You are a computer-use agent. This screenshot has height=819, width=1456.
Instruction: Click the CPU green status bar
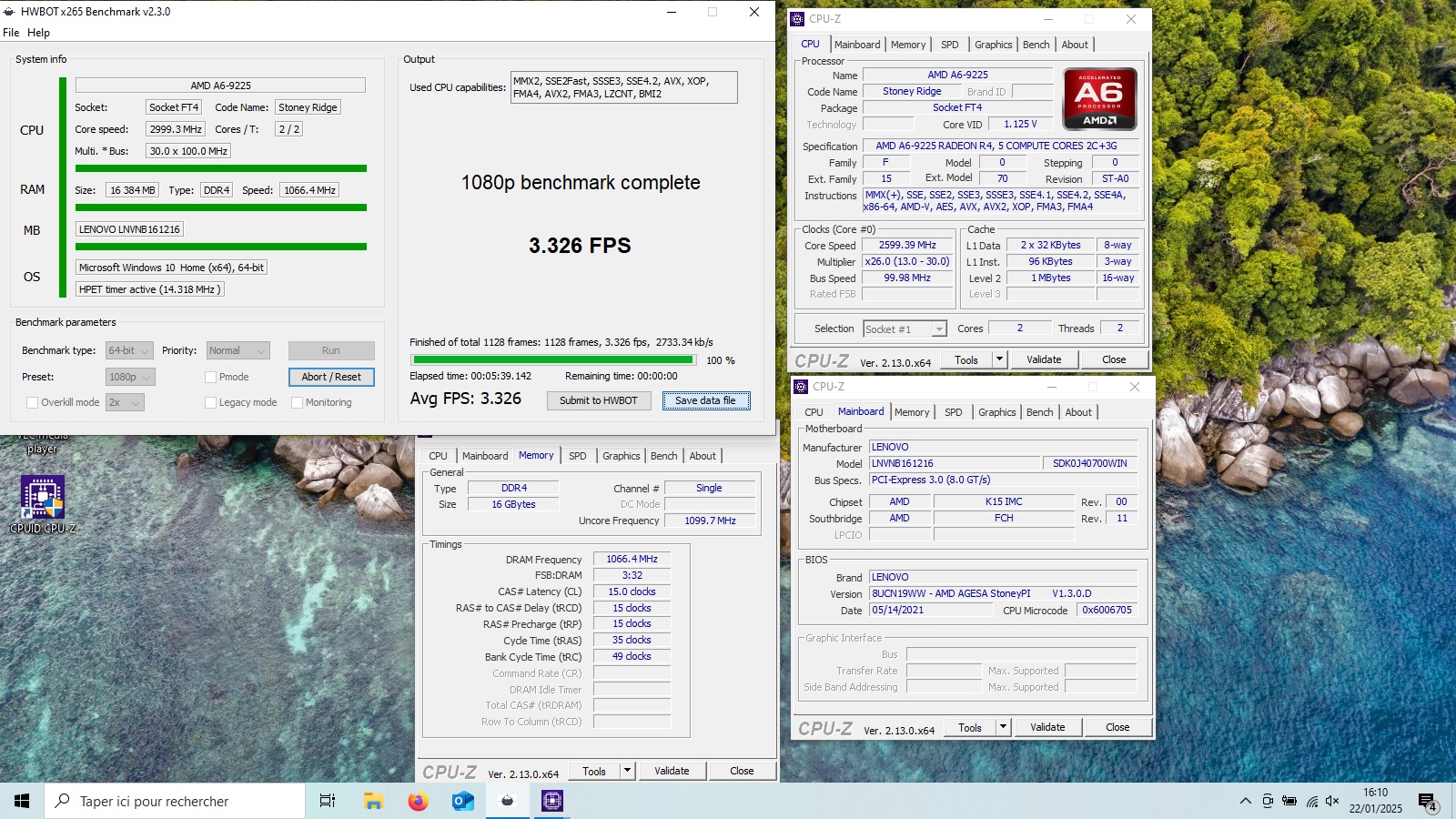coord(221,168)
